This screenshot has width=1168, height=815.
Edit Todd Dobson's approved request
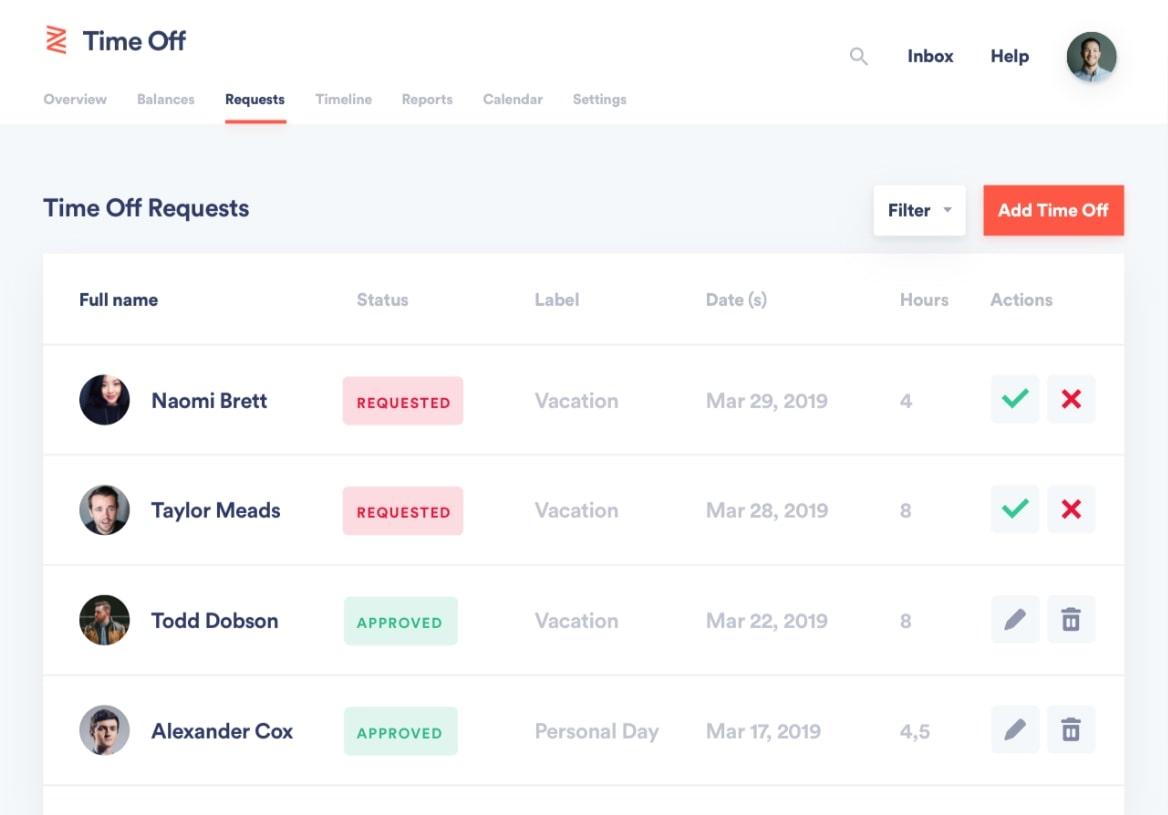click(x=1015, y=620)
